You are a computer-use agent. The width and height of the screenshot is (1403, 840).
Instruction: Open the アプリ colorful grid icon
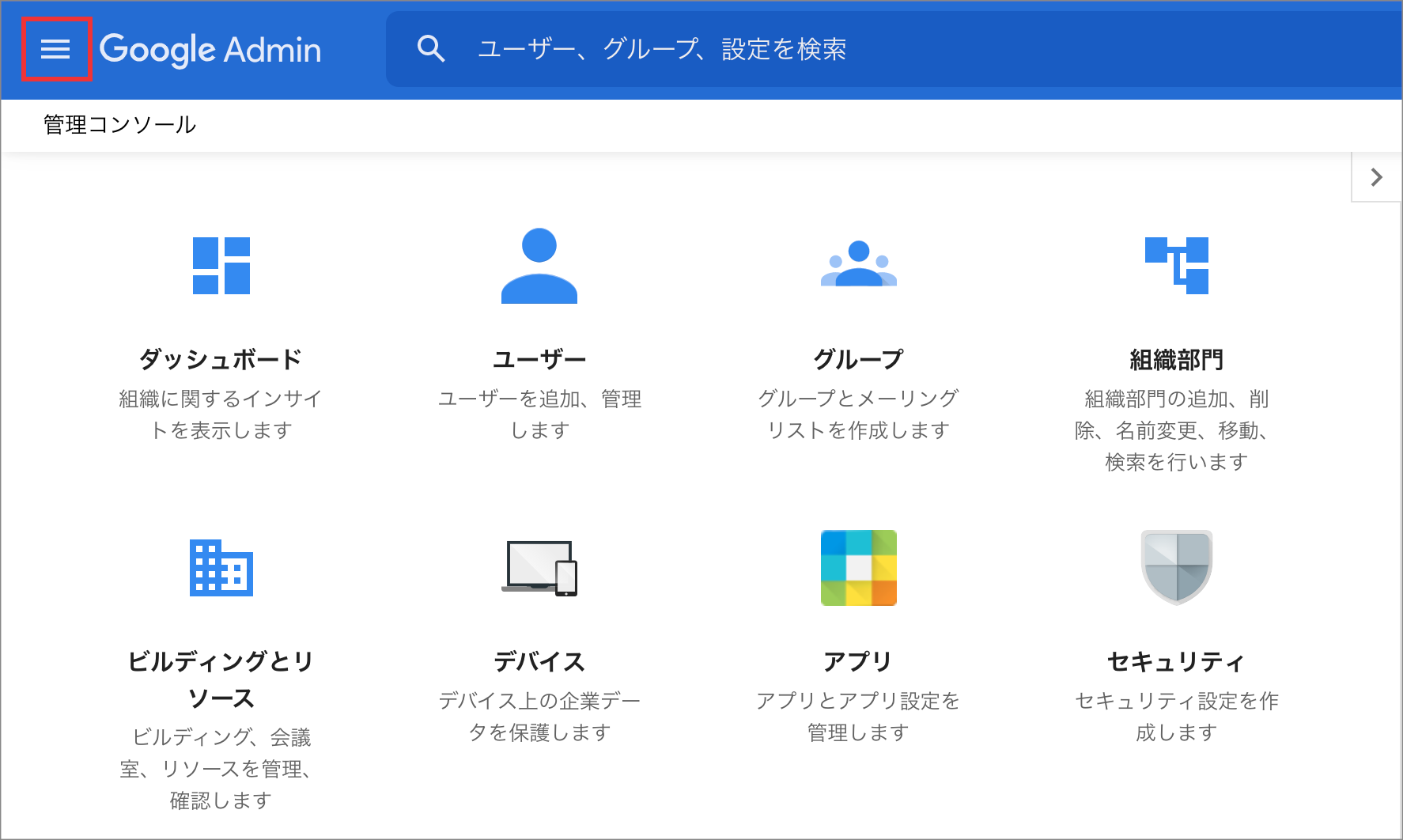point(859,568)
